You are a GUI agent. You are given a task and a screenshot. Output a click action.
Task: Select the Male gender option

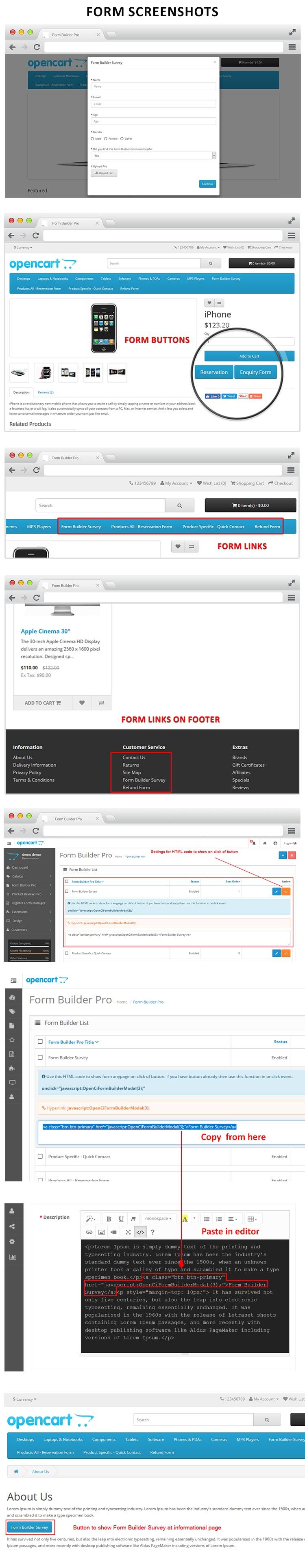click(92, 138)
